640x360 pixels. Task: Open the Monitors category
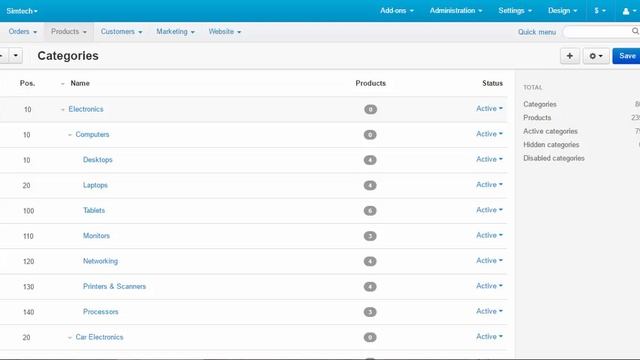click(x=96, y=236)
